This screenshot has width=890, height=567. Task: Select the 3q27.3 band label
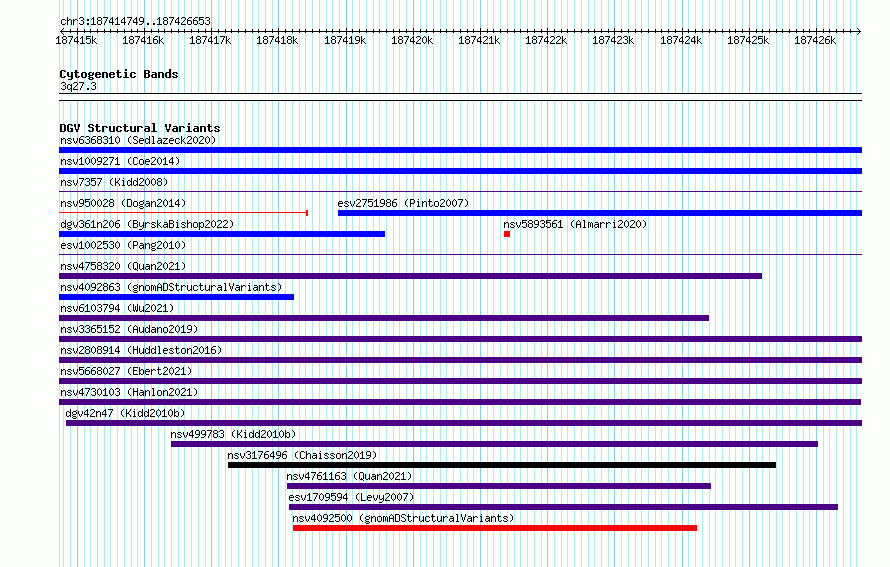click(78, 86)
